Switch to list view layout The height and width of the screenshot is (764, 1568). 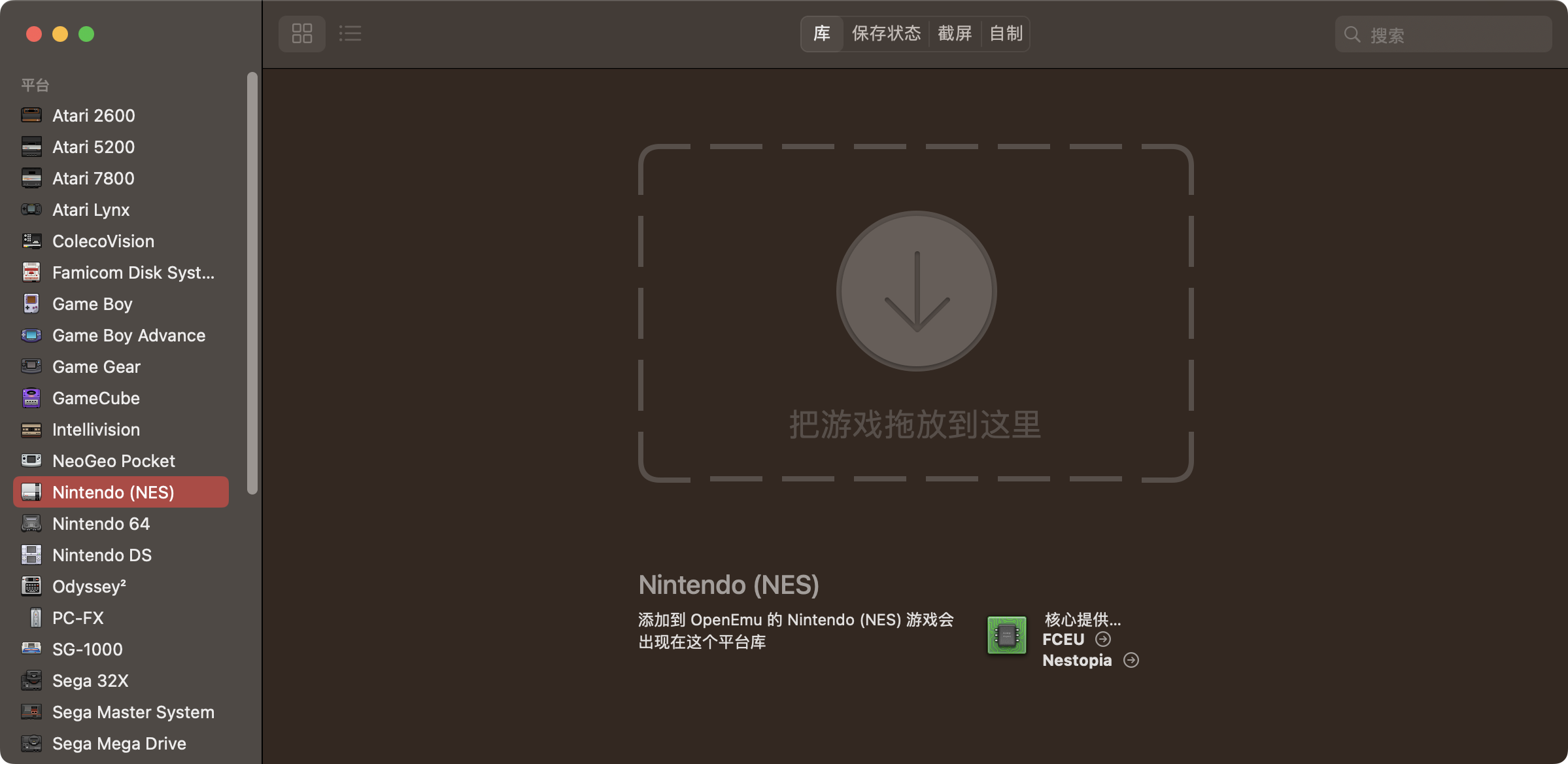coord(350,33)
